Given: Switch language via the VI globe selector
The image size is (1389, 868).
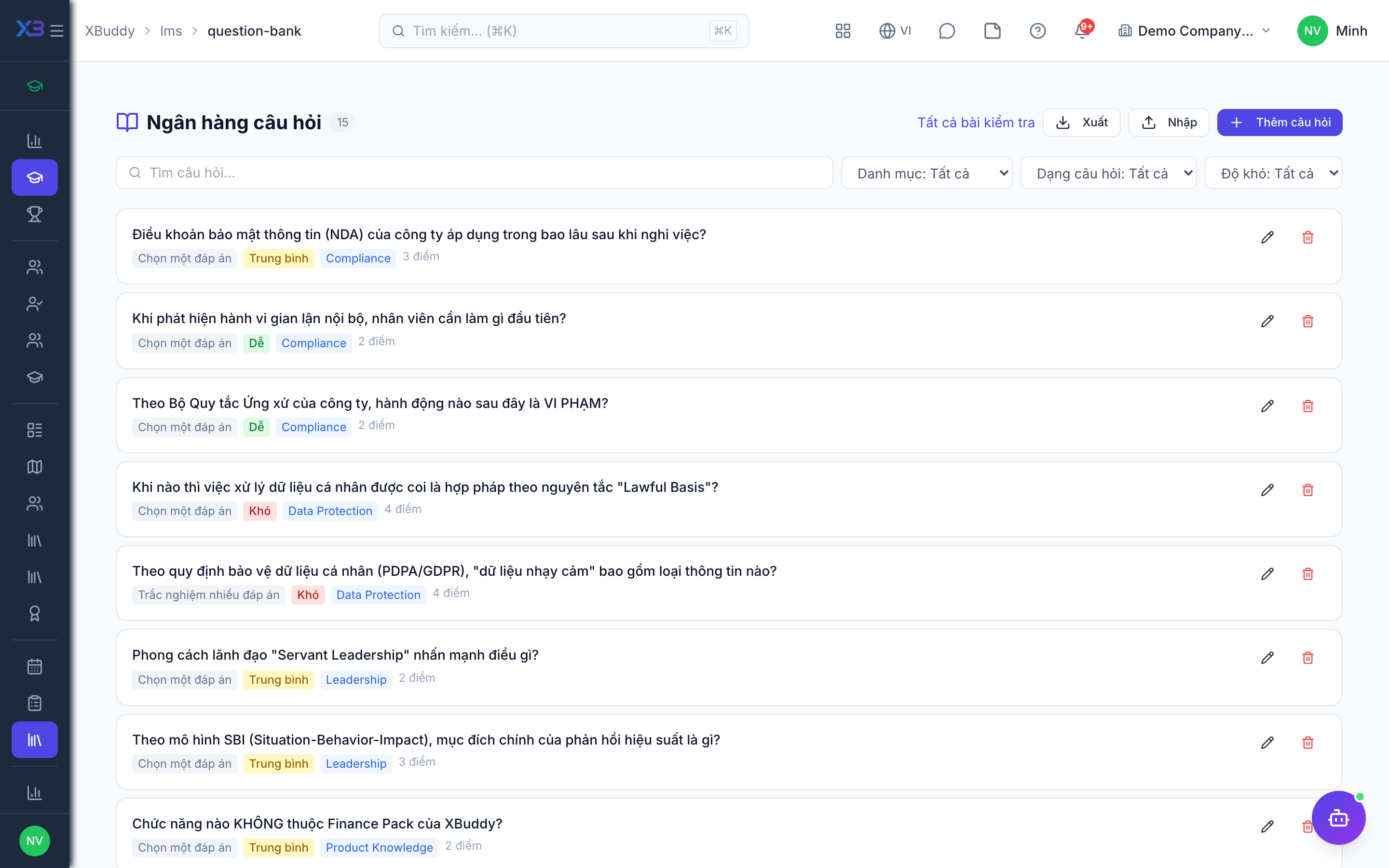Looking at the screenshot, I should [x=895, y=31].
